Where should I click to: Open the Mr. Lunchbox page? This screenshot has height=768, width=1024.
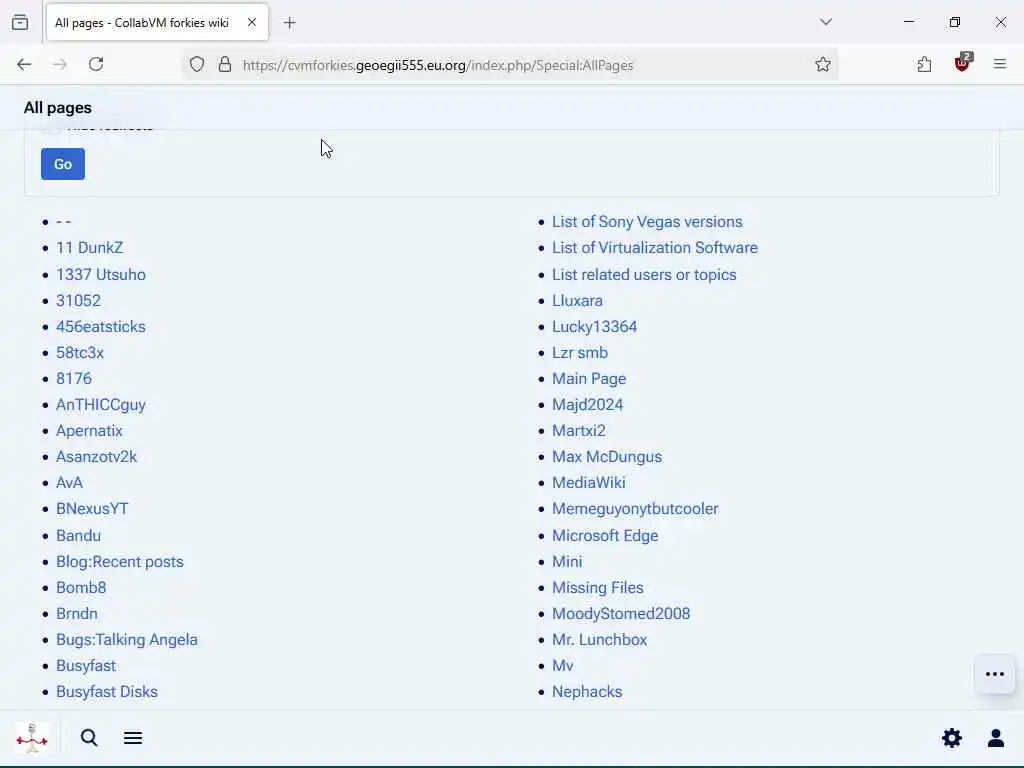pos(600,639)
